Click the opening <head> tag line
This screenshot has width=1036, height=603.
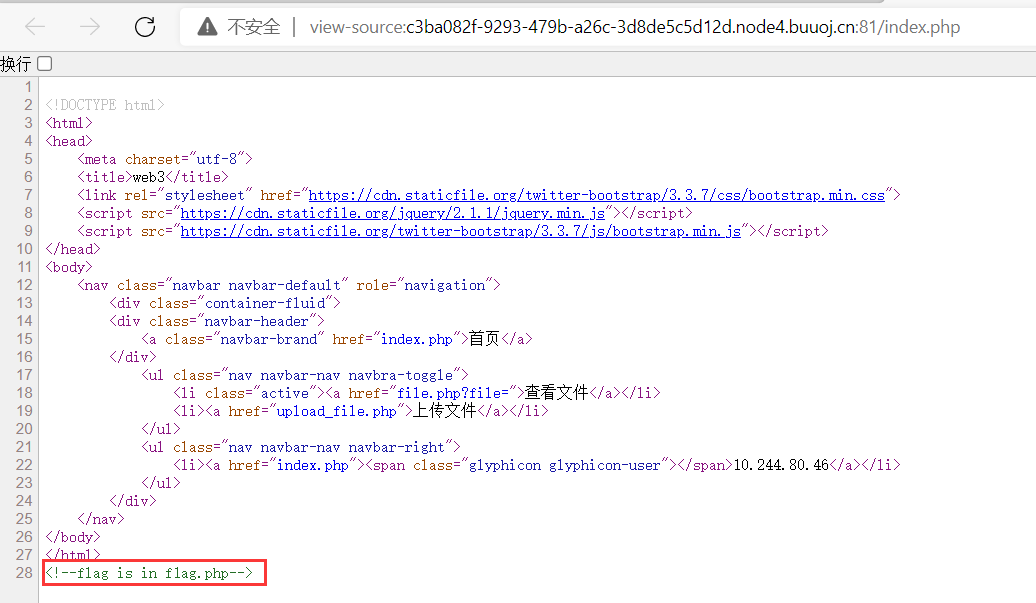69,141
